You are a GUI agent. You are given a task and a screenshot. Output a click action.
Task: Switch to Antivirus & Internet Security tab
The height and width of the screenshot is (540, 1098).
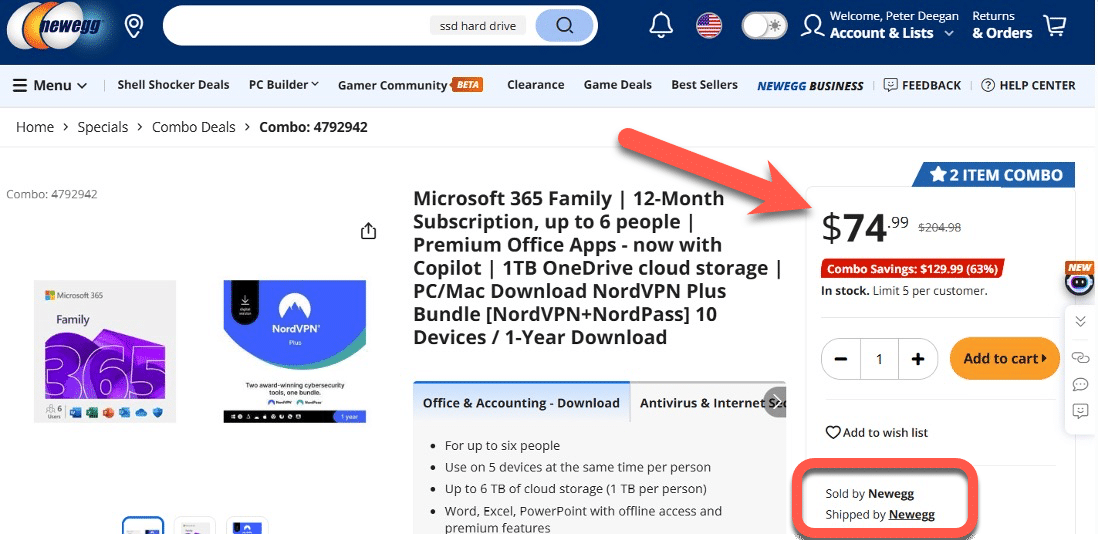pos(708,403)
